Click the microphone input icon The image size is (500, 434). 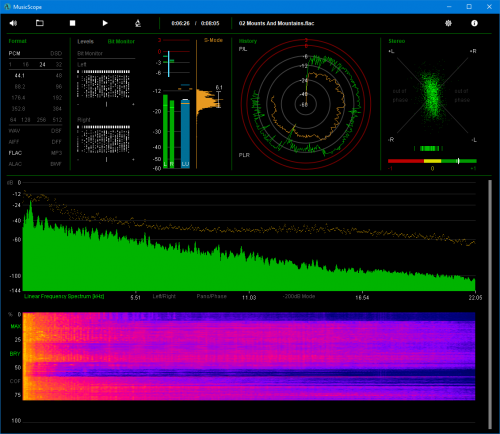click(138, 23)
